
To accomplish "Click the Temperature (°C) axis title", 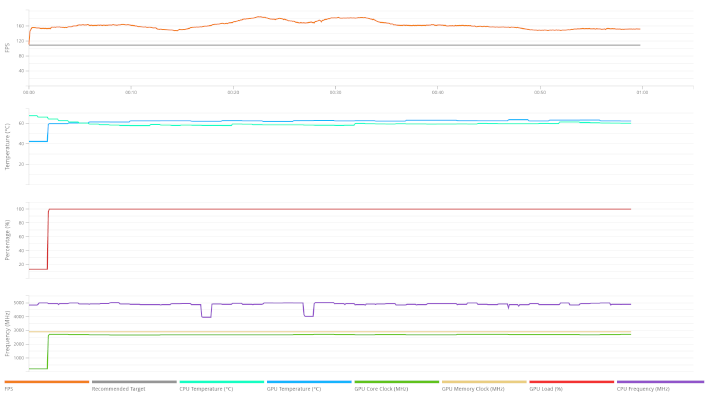I will (7, 147).
